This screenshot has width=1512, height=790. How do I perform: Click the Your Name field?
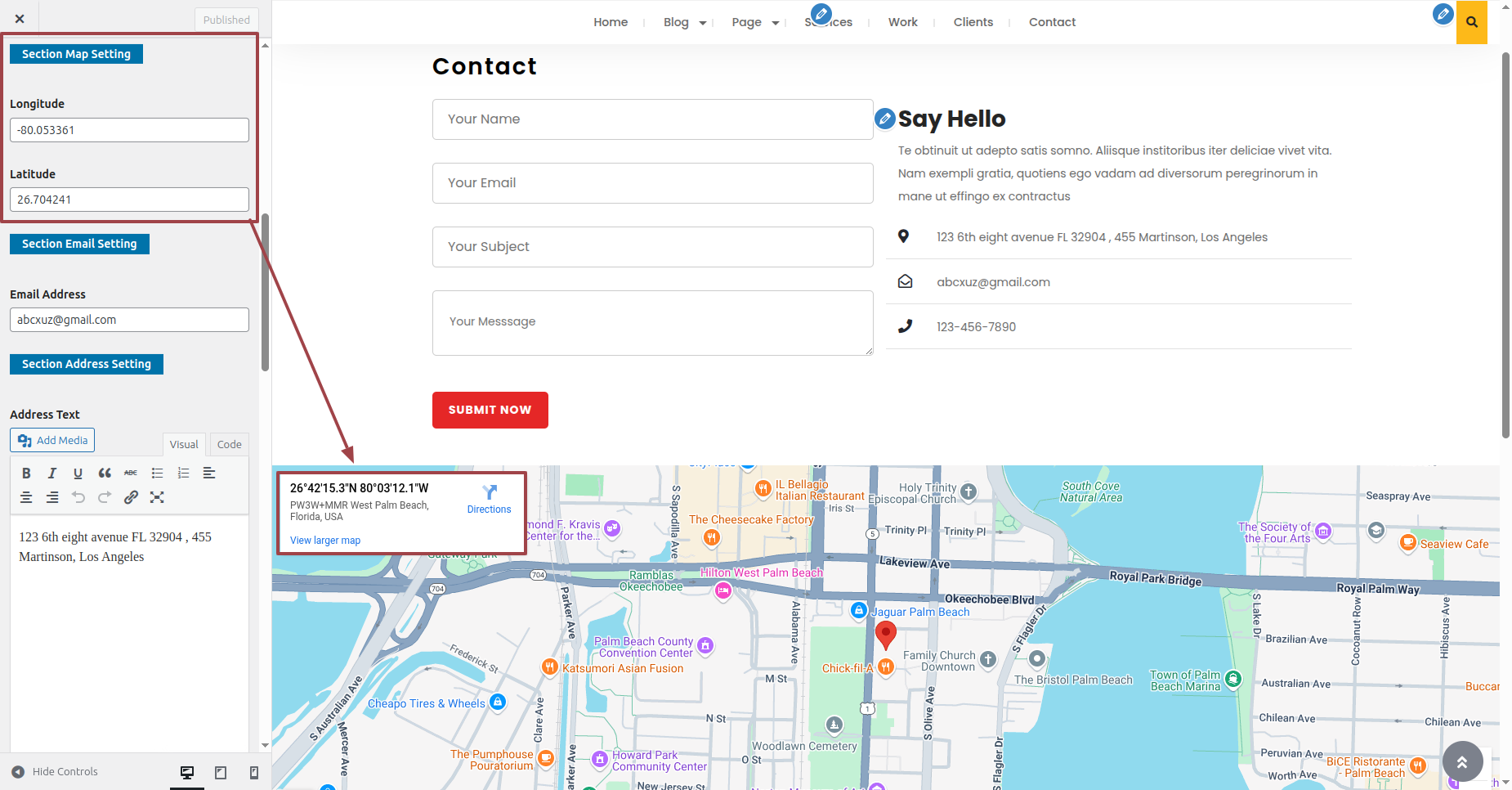tap(652, 119)
